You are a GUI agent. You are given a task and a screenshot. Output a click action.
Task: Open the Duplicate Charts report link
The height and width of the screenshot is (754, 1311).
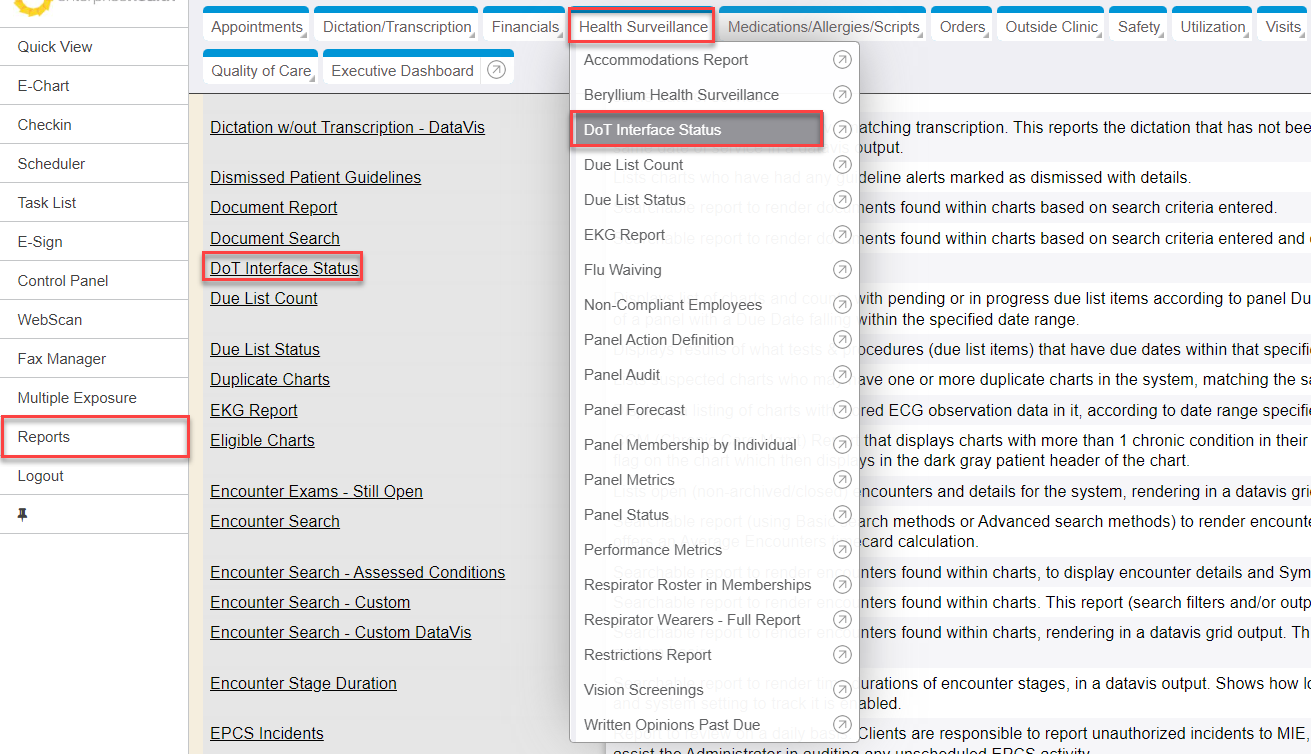pyautogui.click(x=269, y=379)
